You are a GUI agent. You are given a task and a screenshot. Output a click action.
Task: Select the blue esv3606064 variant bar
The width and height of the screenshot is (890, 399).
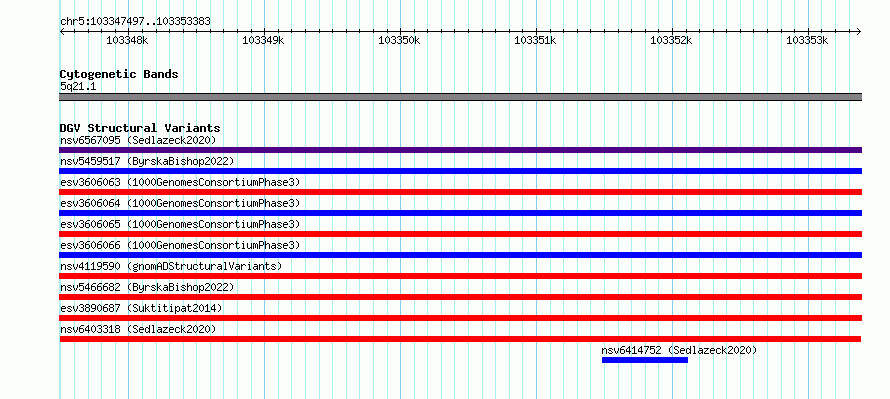pyautogui.click(x=460, y=213)
